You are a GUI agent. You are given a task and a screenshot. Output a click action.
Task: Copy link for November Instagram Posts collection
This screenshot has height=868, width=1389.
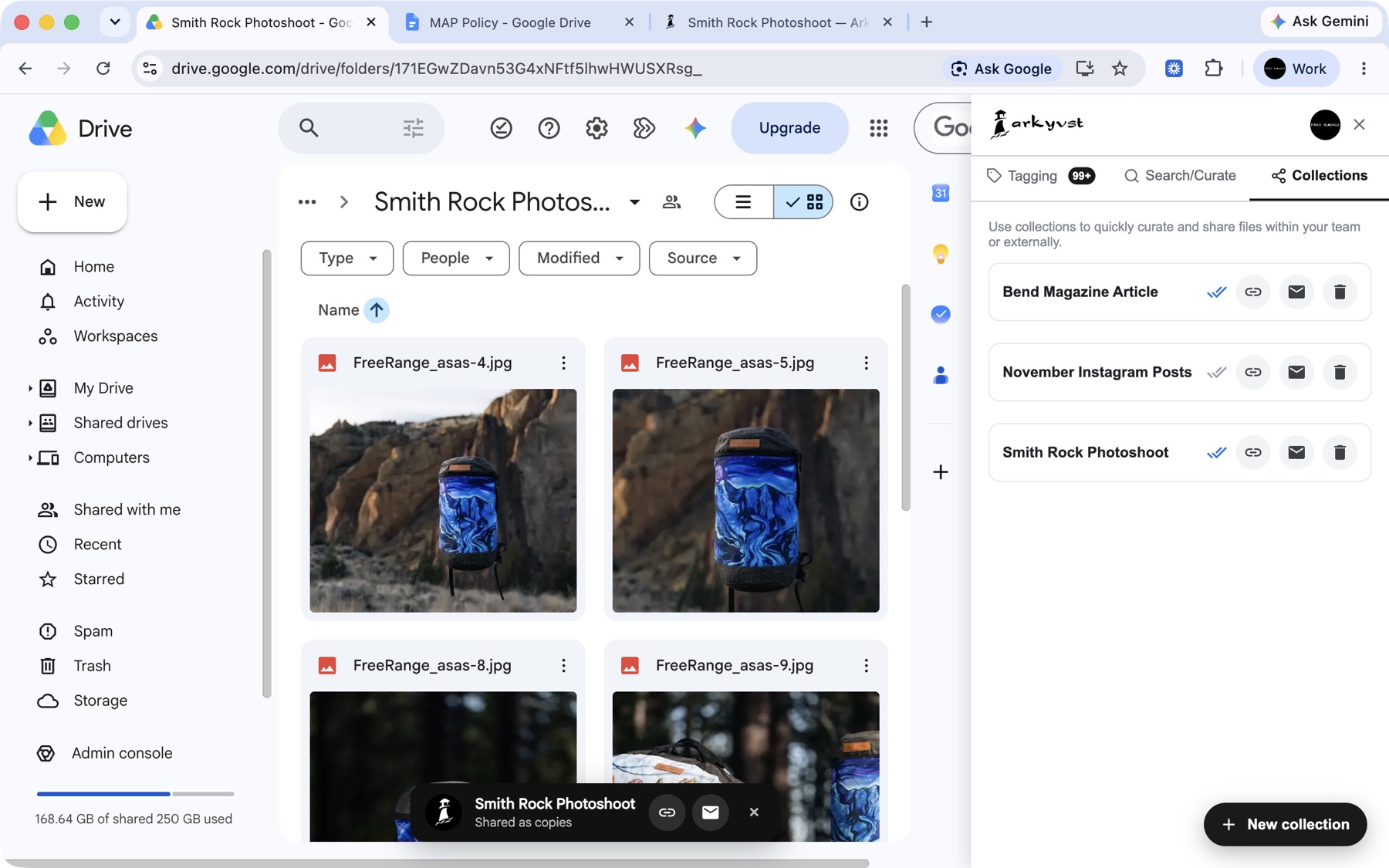pos(1252,372)
